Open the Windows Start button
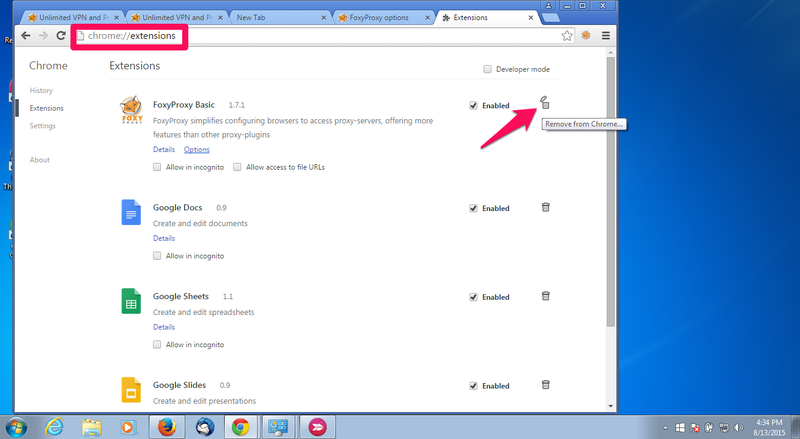This screenshot has height=439, width=800. (x=15, y=427)
